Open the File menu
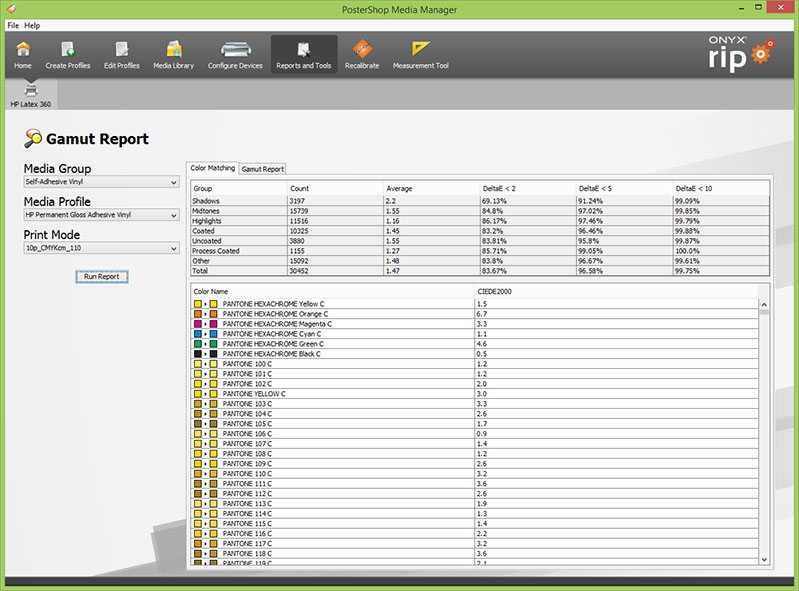This screenshot has height=591, width=799. (x=13, y=25)
